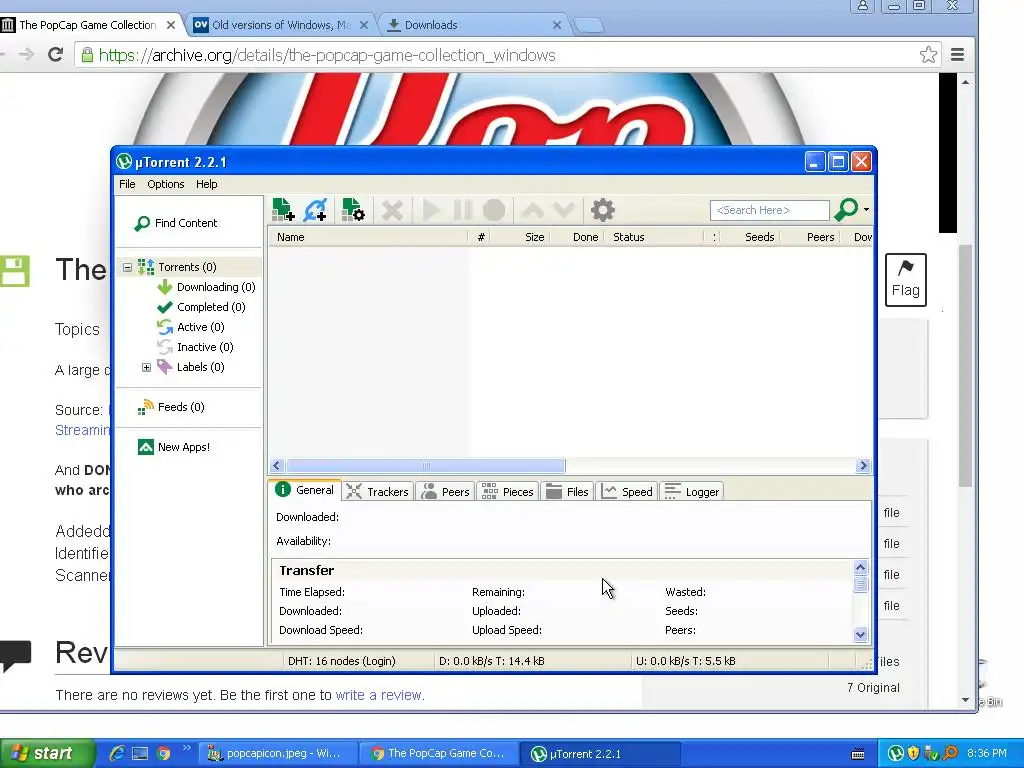
Task: Open the uTorrent Options menu
Action: (165, 184)
